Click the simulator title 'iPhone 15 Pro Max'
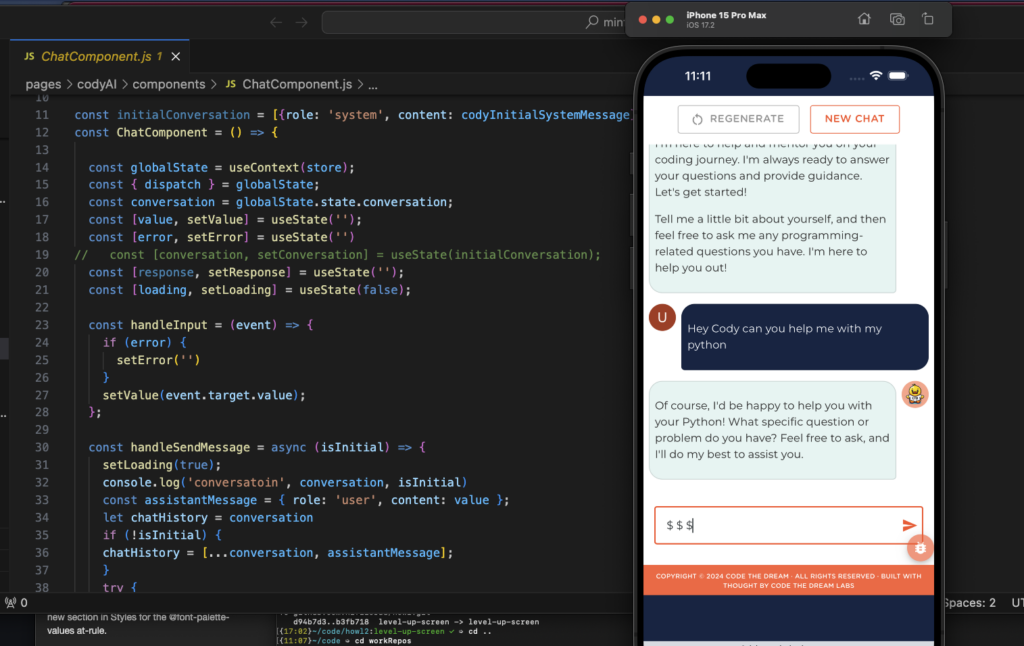This screenshot has width=1024, height=646. click(726, 15)
